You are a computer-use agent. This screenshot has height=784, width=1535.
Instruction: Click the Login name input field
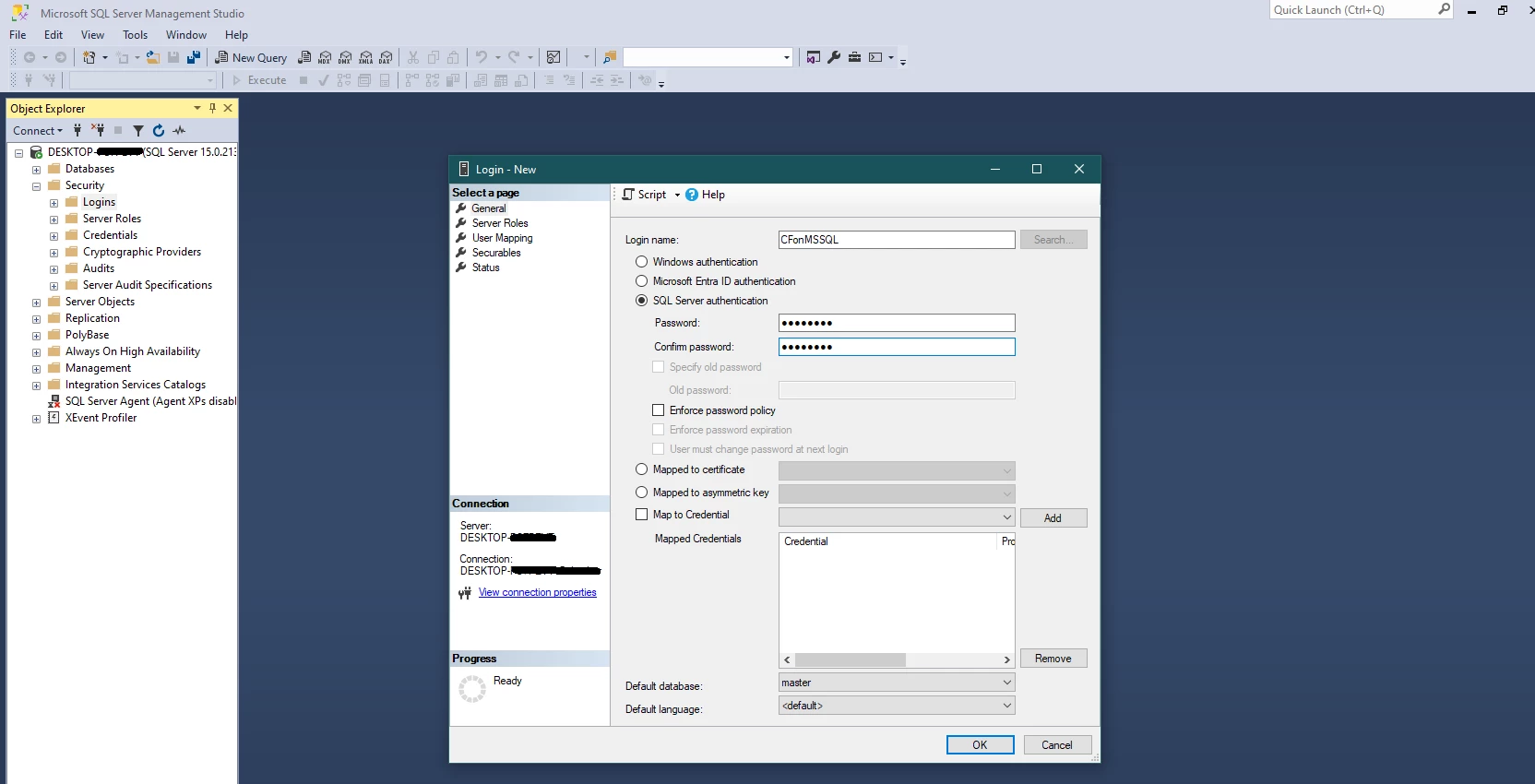(897, 240)
